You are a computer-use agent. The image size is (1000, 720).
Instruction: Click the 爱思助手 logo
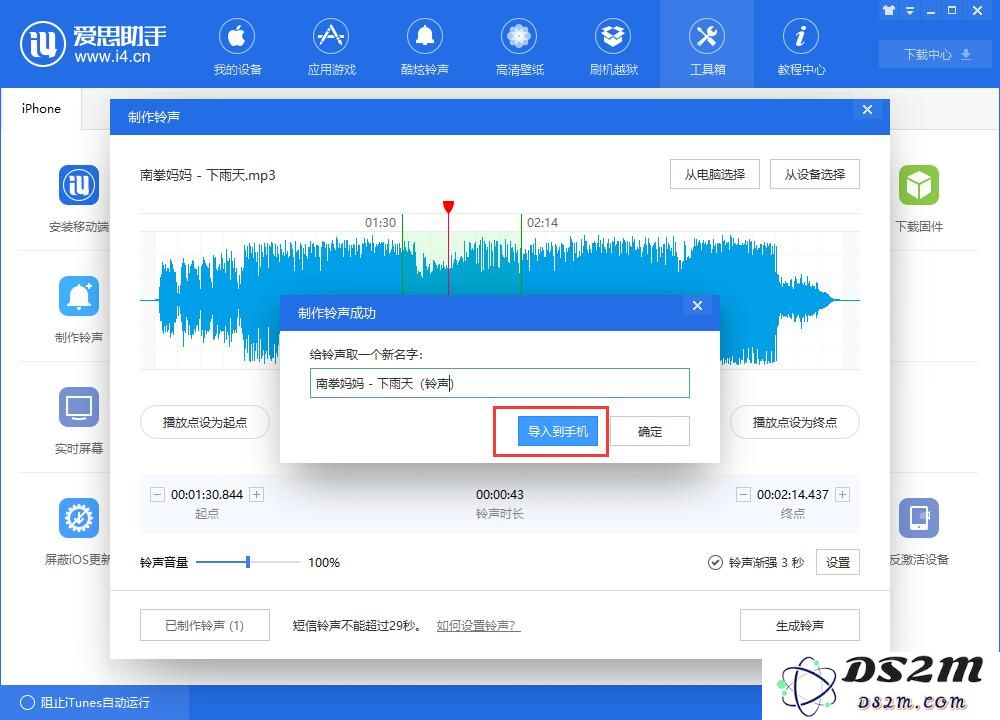(93, 43)
